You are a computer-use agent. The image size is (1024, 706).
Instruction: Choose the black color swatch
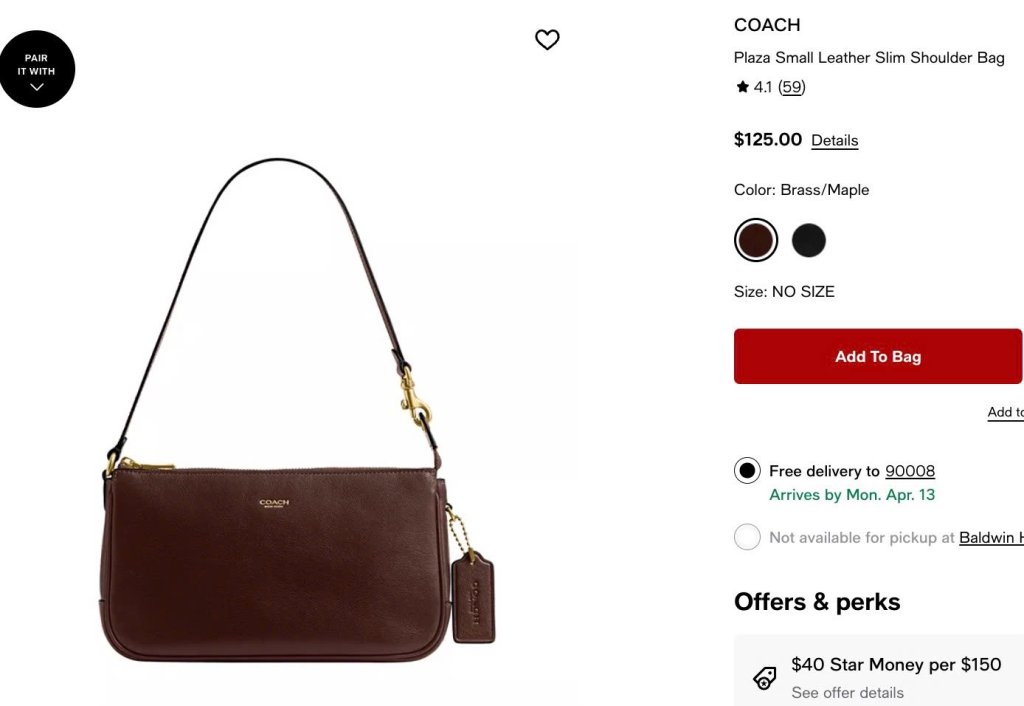point(808,240)
